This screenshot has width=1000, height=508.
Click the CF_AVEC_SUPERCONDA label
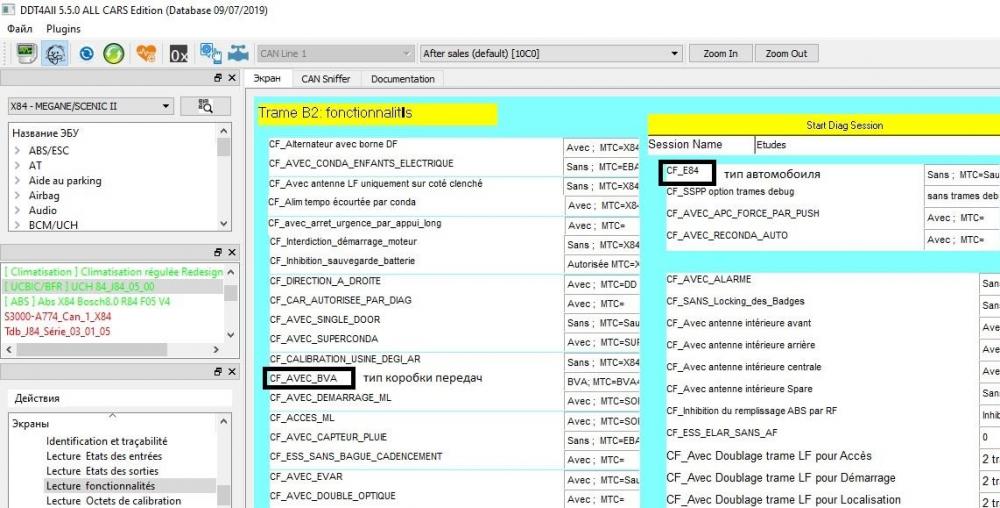(x=324, y=339)
